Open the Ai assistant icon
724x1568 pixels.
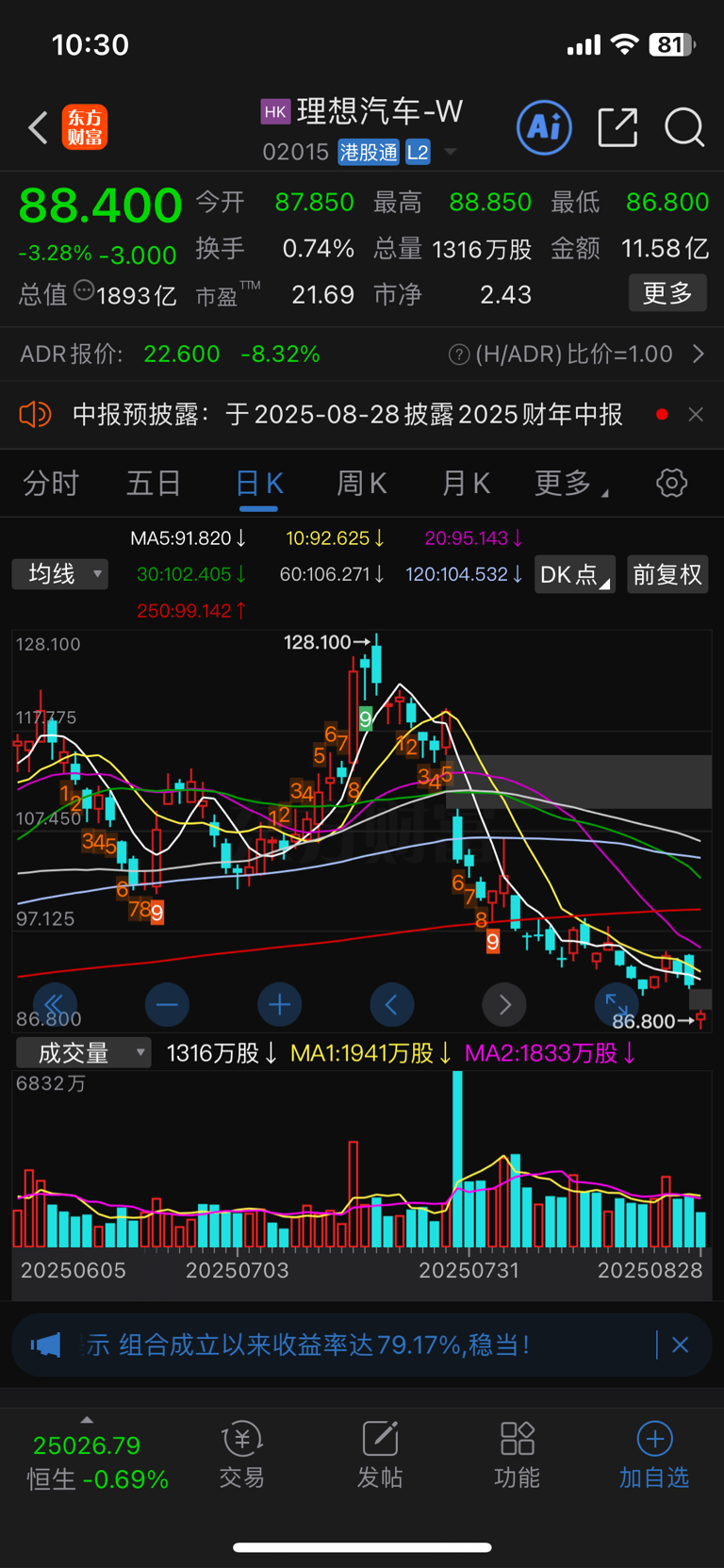pyautogui.click(x=544, y=126)
